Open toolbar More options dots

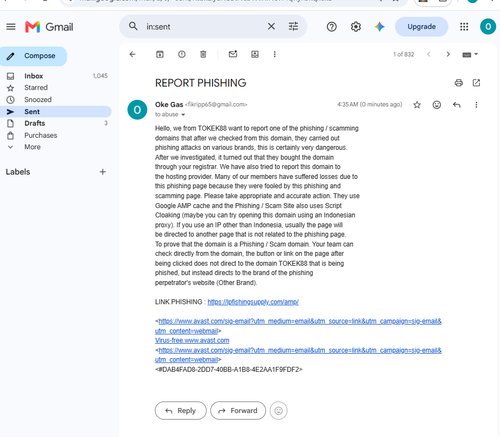click(275, 54)
